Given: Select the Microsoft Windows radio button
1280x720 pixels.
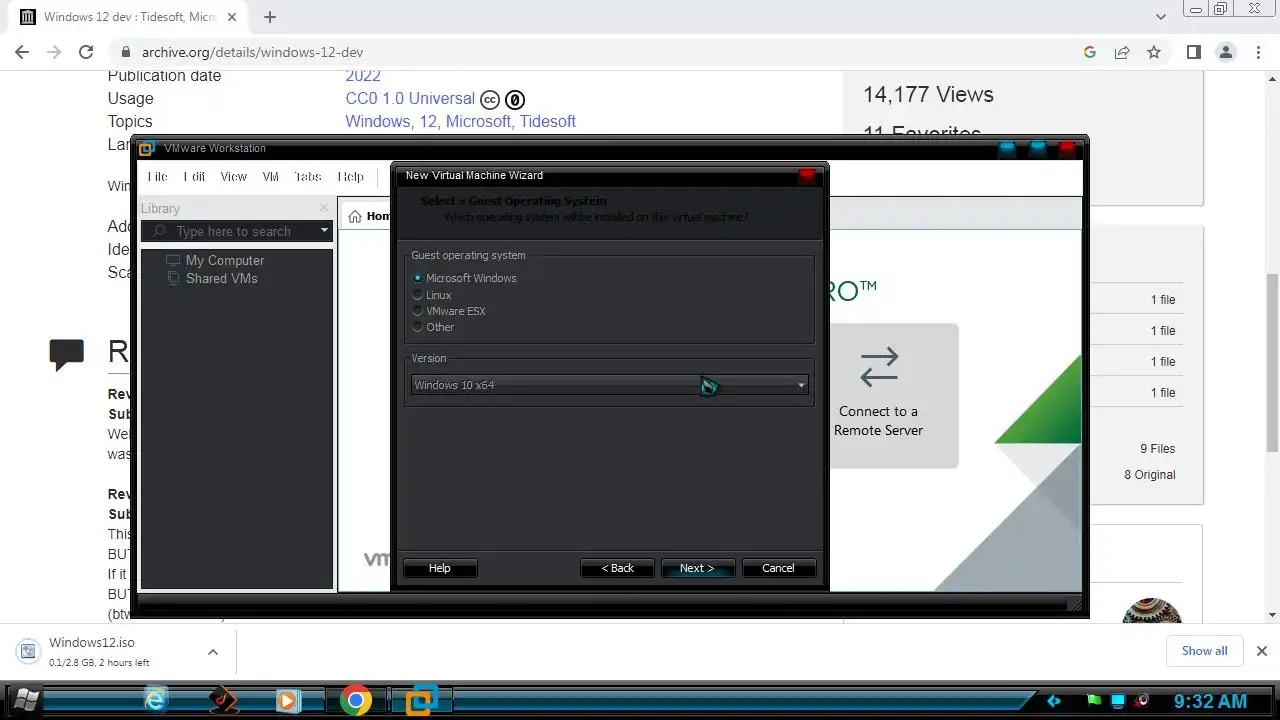Looking at the screenshot, I should 418,278.
